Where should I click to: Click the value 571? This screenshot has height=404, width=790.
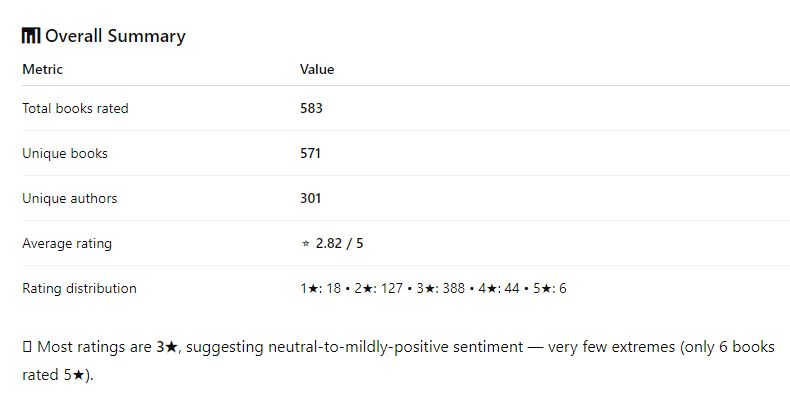(311, 153)
